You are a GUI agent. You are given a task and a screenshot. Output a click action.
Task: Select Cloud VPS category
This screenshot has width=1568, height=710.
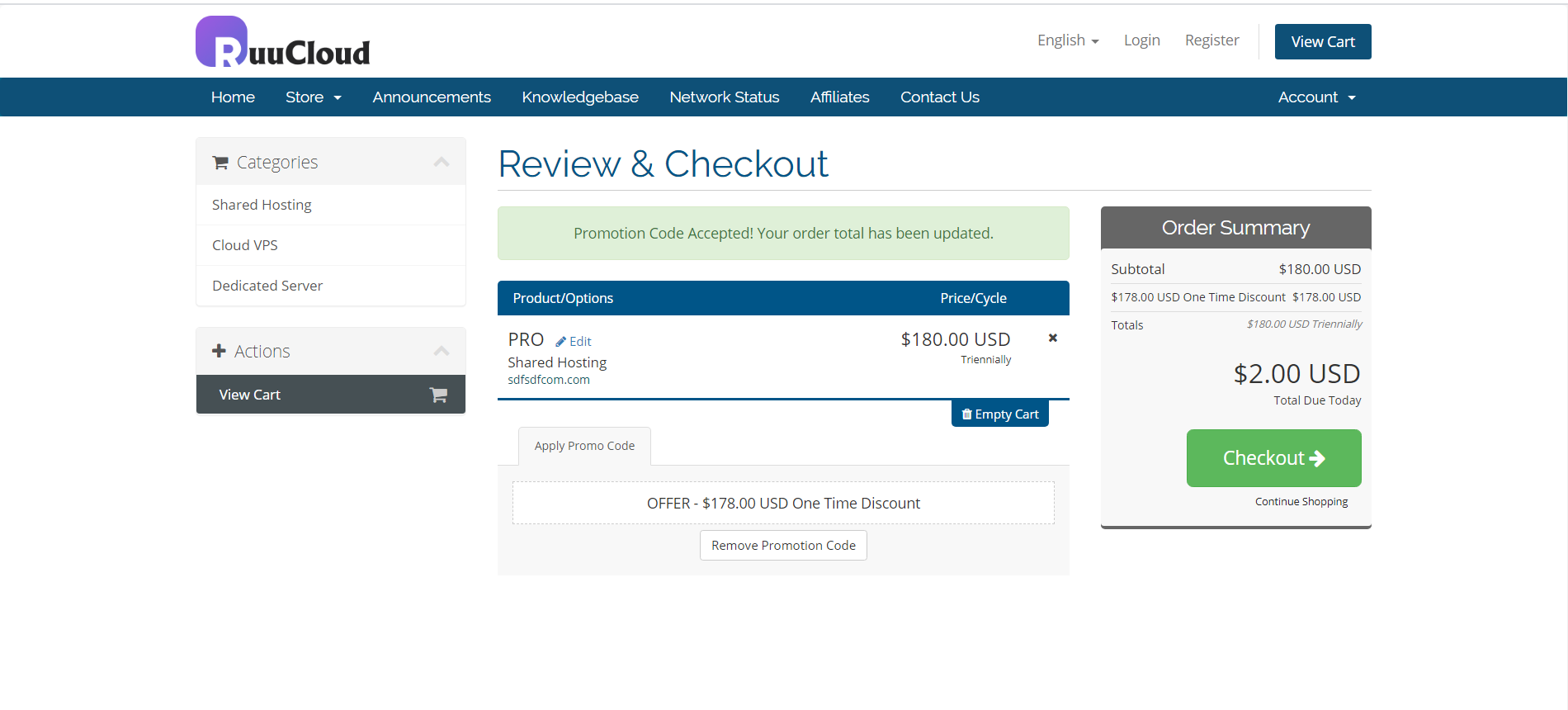pos(245,245)
